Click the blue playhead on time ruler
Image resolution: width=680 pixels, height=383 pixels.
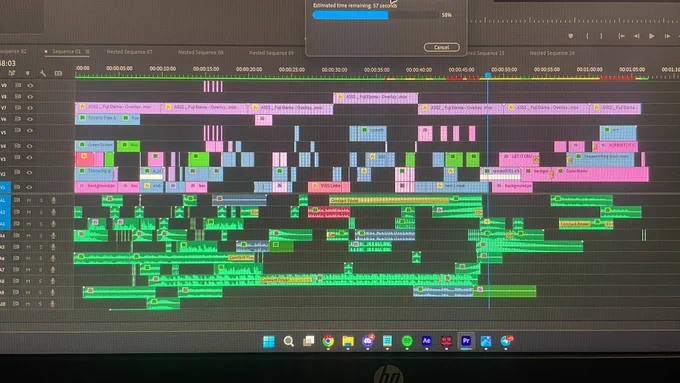pyautogui.click(x=488, y=75)
